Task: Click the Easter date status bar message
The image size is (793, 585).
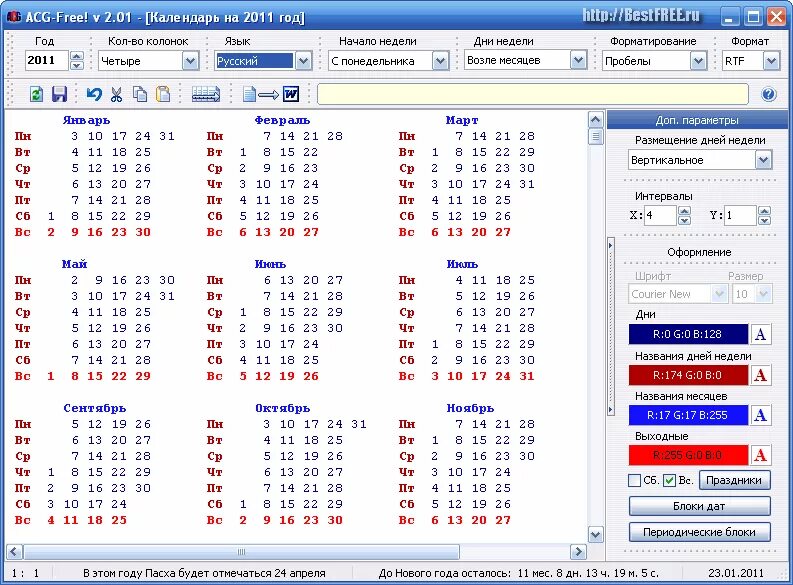Action: (204, 573)
